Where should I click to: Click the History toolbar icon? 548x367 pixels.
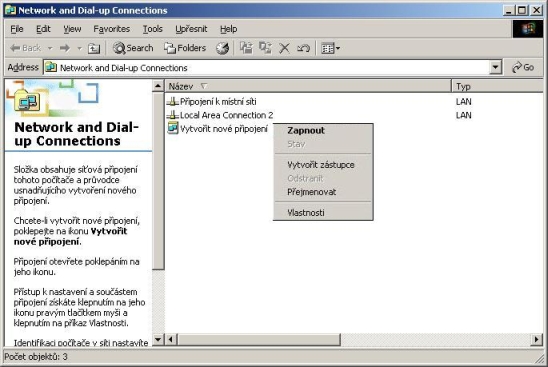[x=222, y=48]
